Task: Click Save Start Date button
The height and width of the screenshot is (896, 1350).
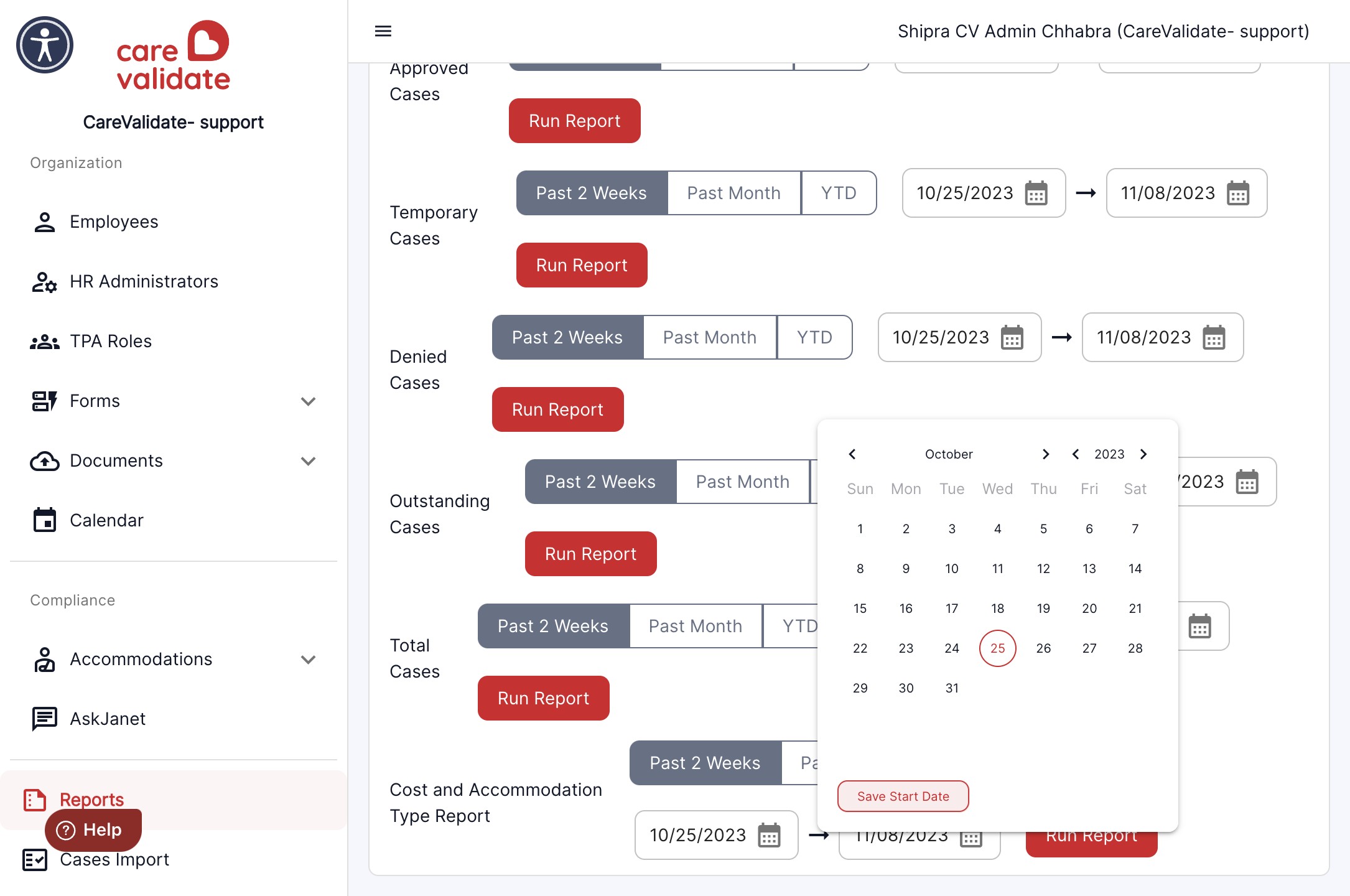Action: (903, 796)
